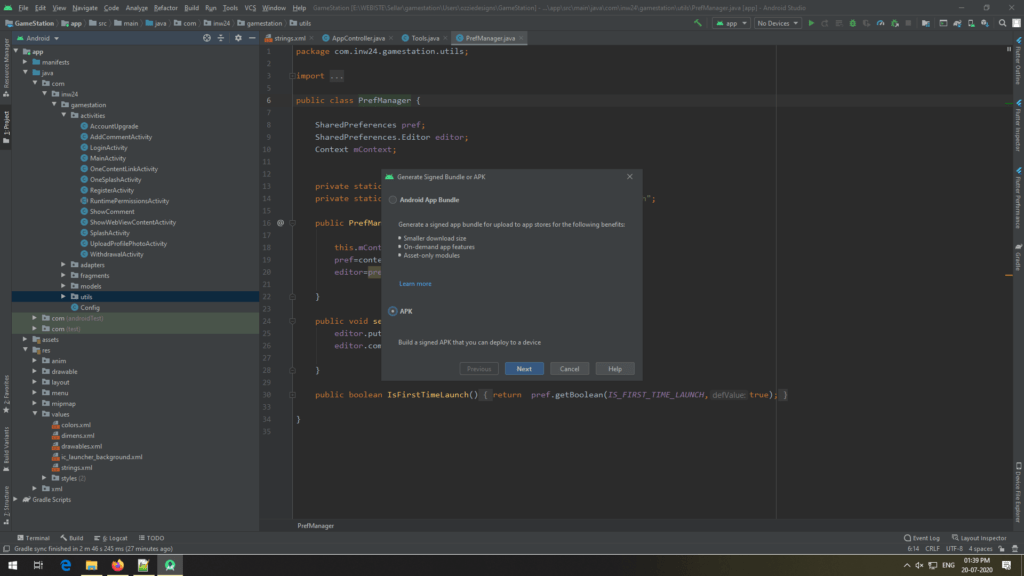1024x576 pixels.
Task: Open the Android project view dropdown
Action: 39,39
